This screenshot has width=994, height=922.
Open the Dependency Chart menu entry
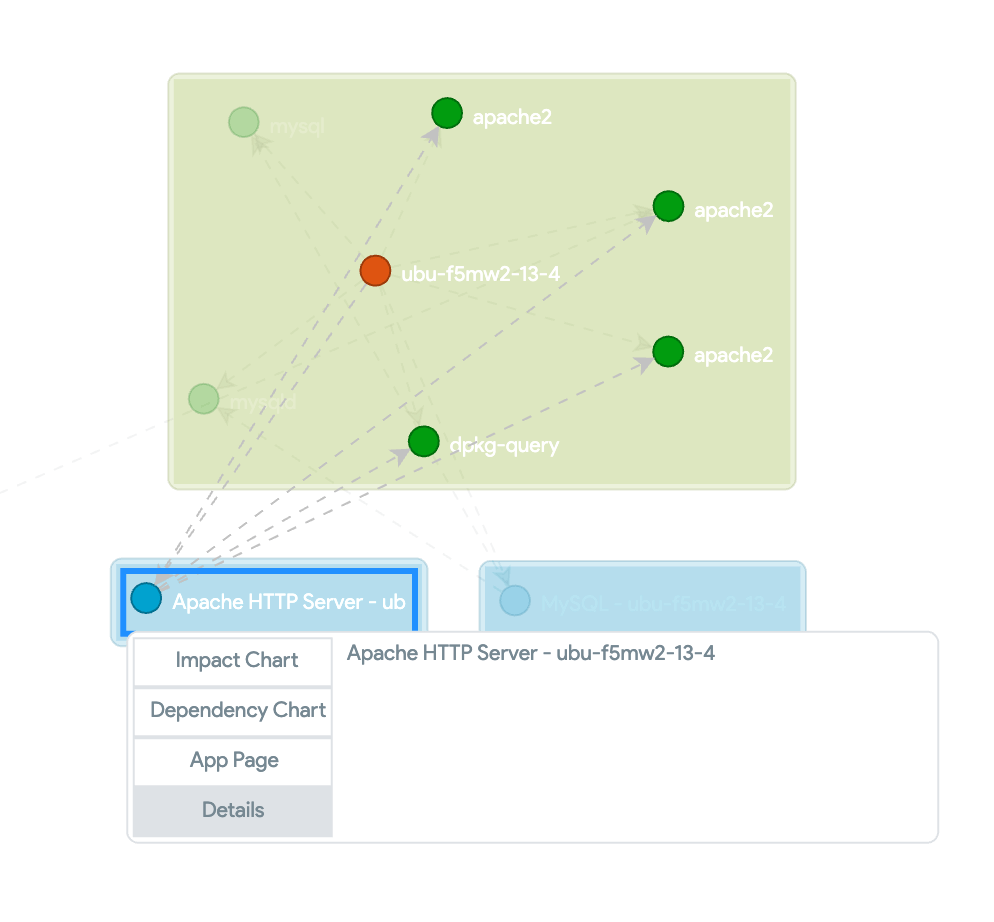point(236,711)
